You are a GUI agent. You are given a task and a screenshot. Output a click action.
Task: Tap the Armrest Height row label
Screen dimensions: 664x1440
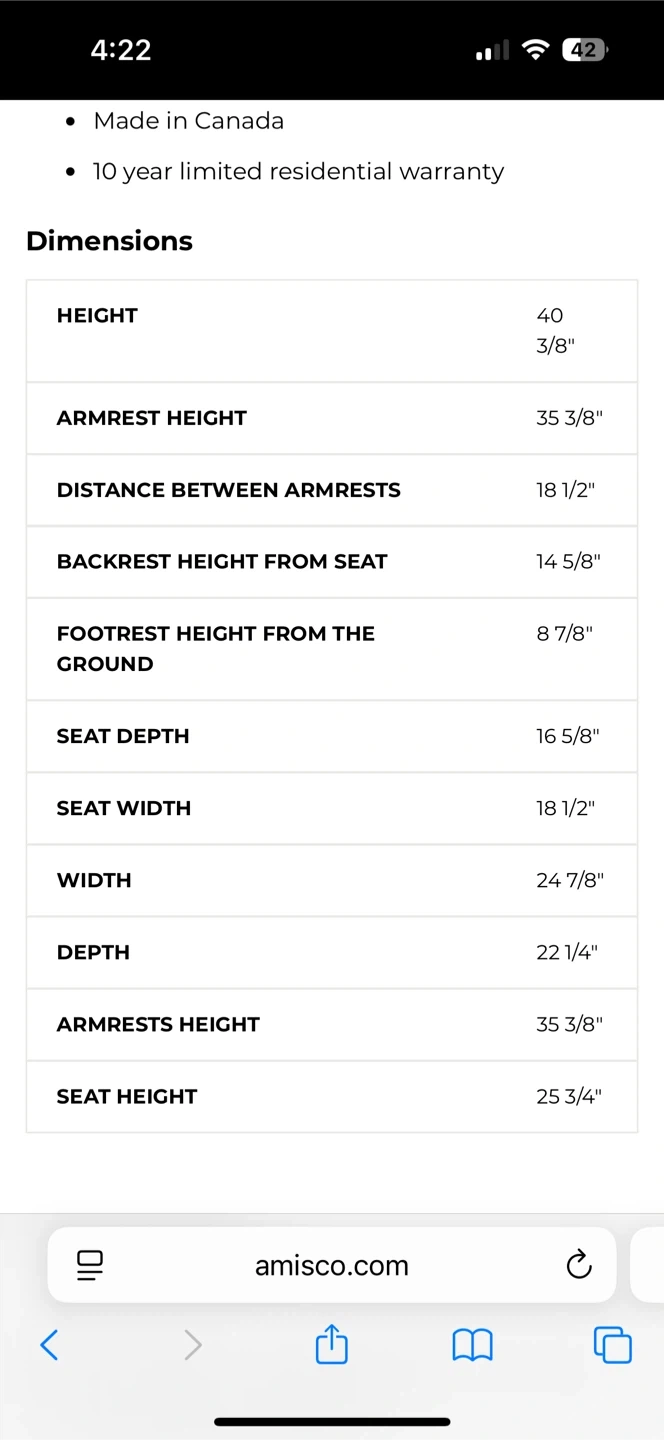[x=152, y=418]
